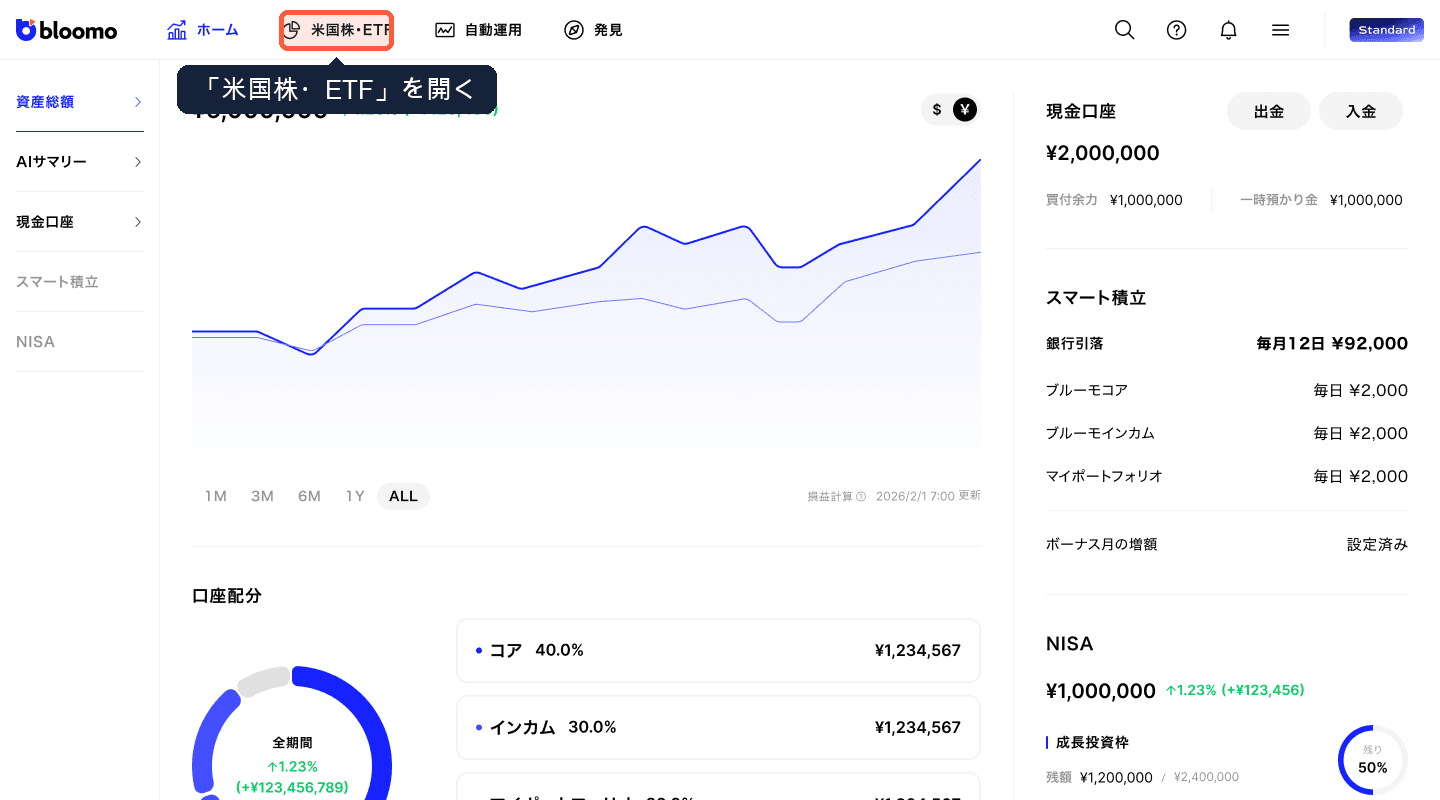This screenshot has width=1440, height=800.
Task: Open the スマート積立 section heading
Action: click(x=1096, y=298)
